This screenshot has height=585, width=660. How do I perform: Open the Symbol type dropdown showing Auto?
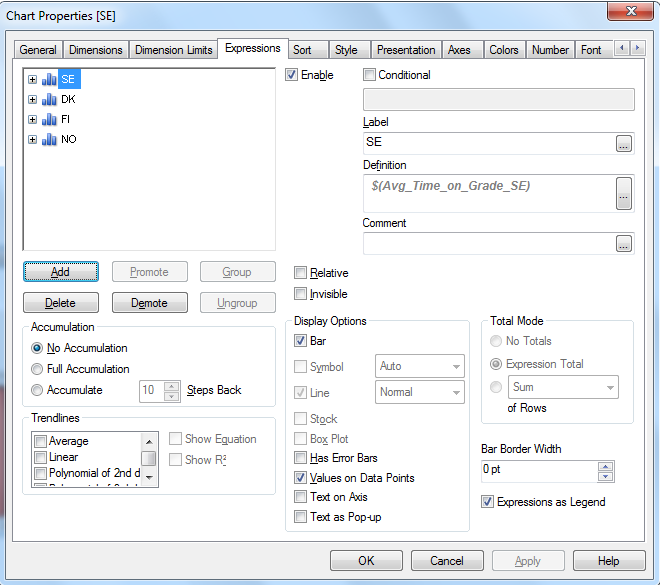(419, 367)
